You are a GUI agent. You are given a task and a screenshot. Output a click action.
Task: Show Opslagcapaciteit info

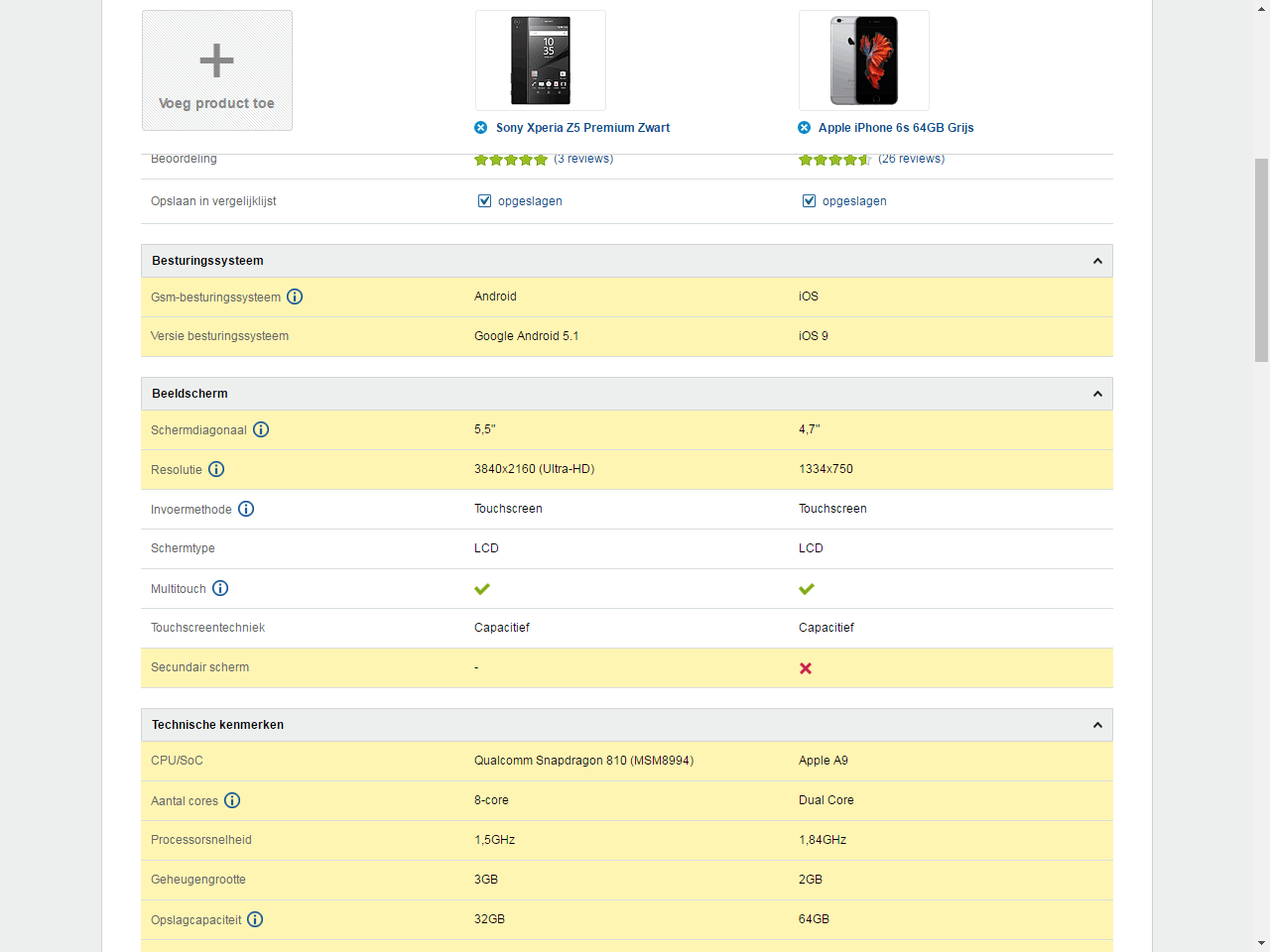[x=255, y=919]
